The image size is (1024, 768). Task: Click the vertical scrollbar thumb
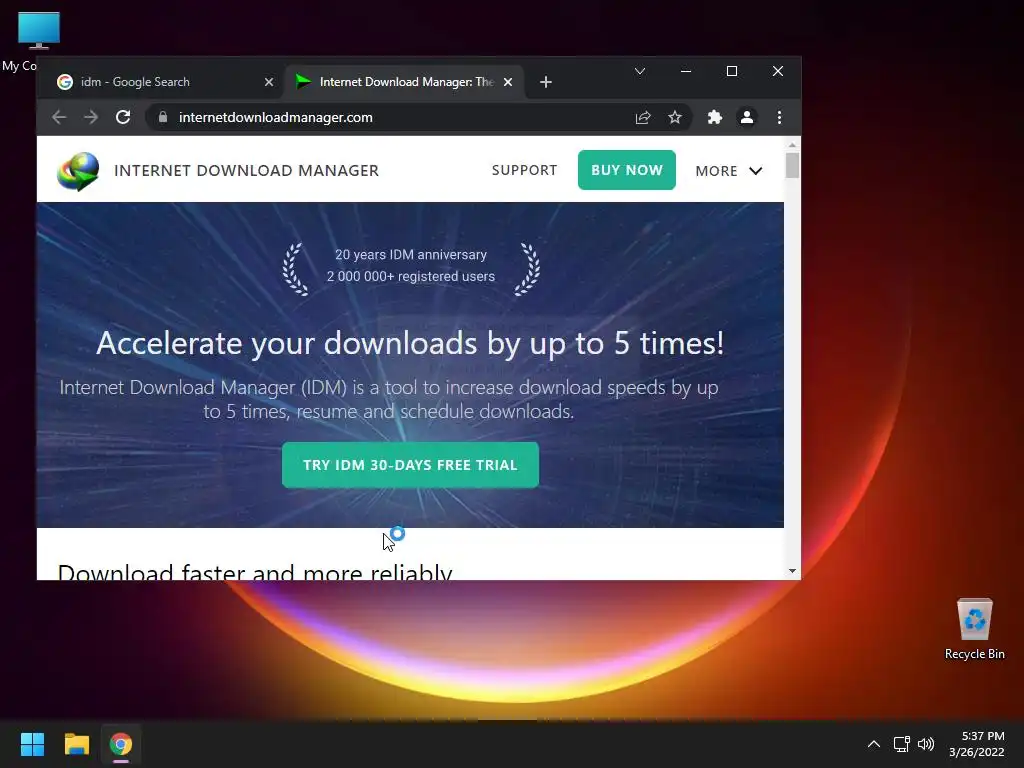(792, 165)
